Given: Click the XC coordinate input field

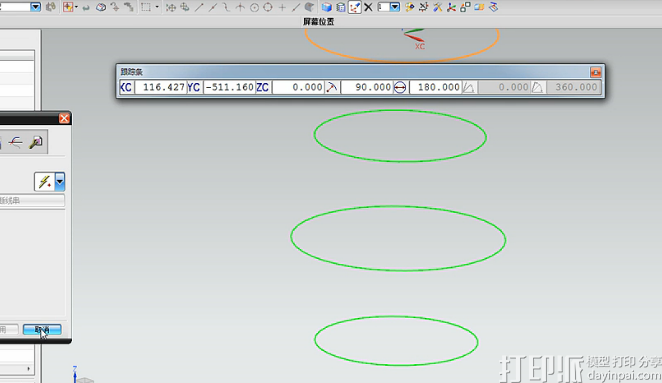Looking at the screenshot, I should pos(160,87).
